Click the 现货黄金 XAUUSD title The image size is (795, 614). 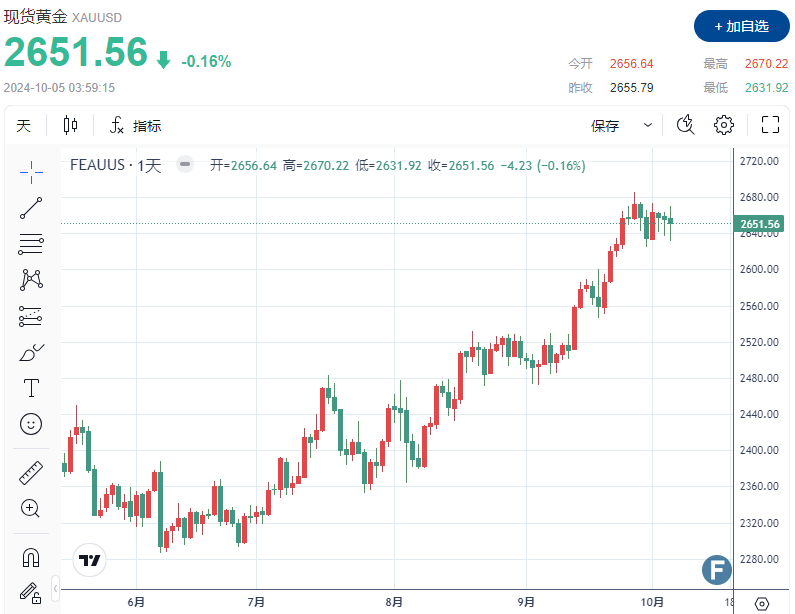click(x=63, y=17)
